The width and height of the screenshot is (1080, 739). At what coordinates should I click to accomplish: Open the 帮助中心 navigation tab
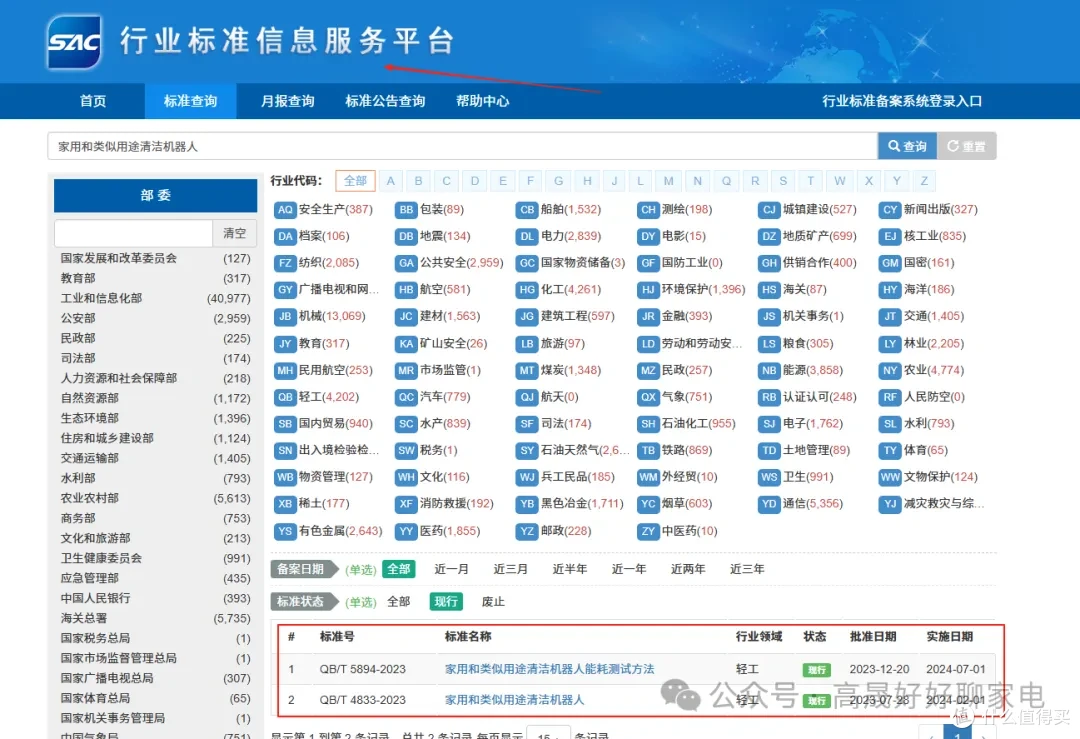pyautogui.click(x=482, y=101)
